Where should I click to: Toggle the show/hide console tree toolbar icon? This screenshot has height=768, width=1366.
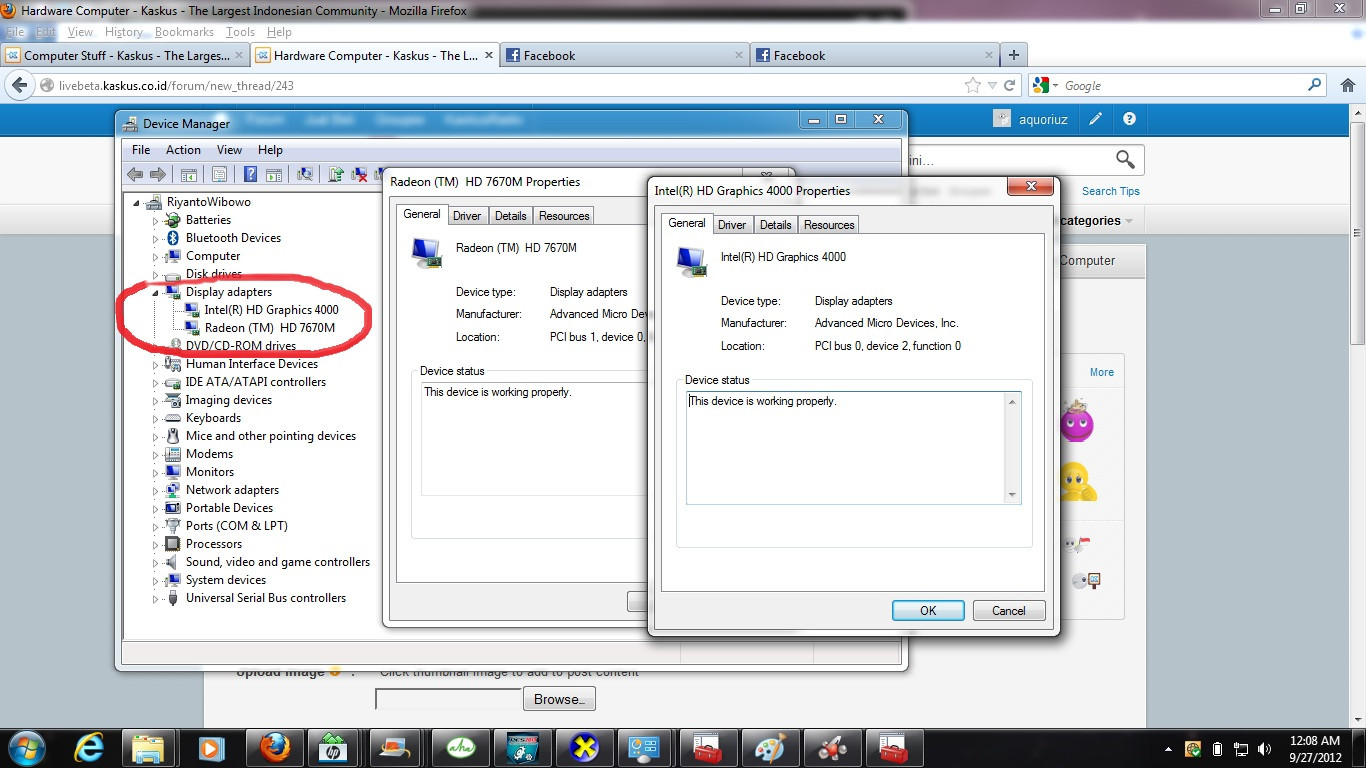(x=188, y=174)
